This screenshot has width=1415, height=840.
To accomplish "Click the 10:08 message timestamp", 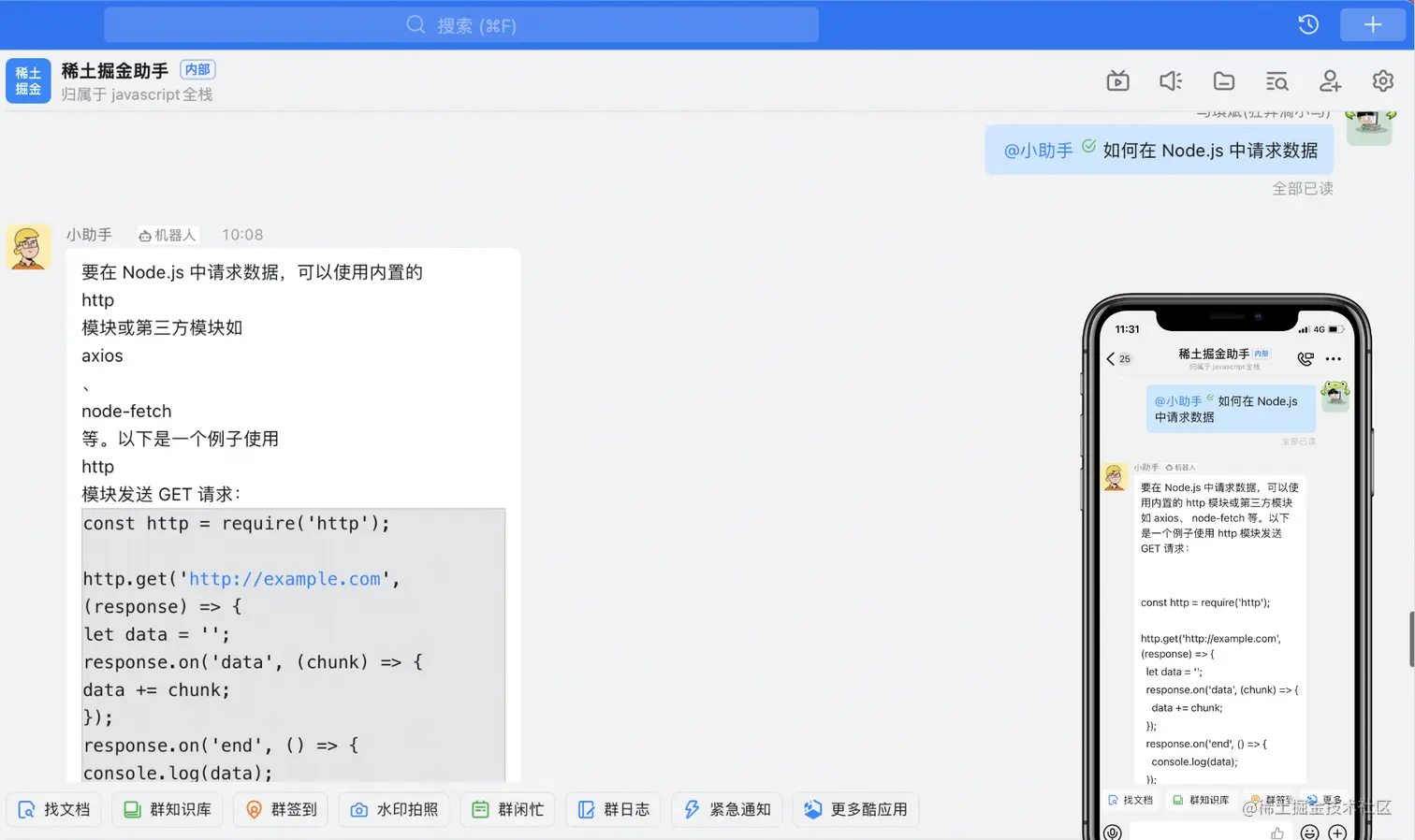I will point(242,235).
